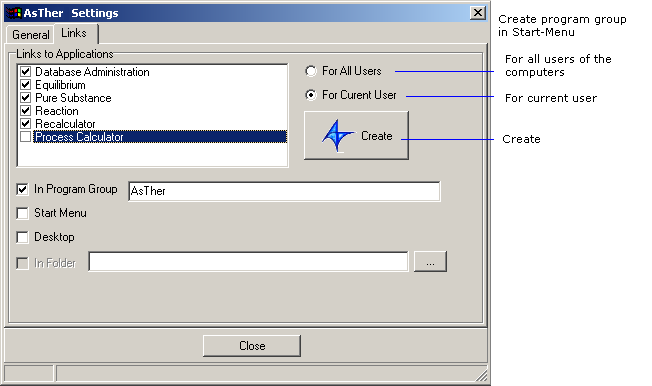This screenshot has height=386, width=652.
Task: Close the AsTher Settings window
Action: [x=478, y=13]
